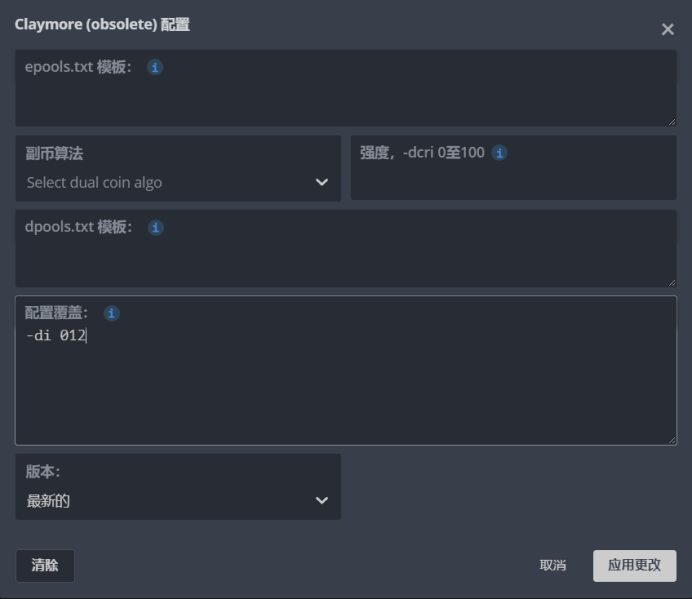The height and width of the screenshot is (599, 692).
Task: Click info icon beside 配置覆盖 label
Action: pyautogui.click(x=112, y=313)
